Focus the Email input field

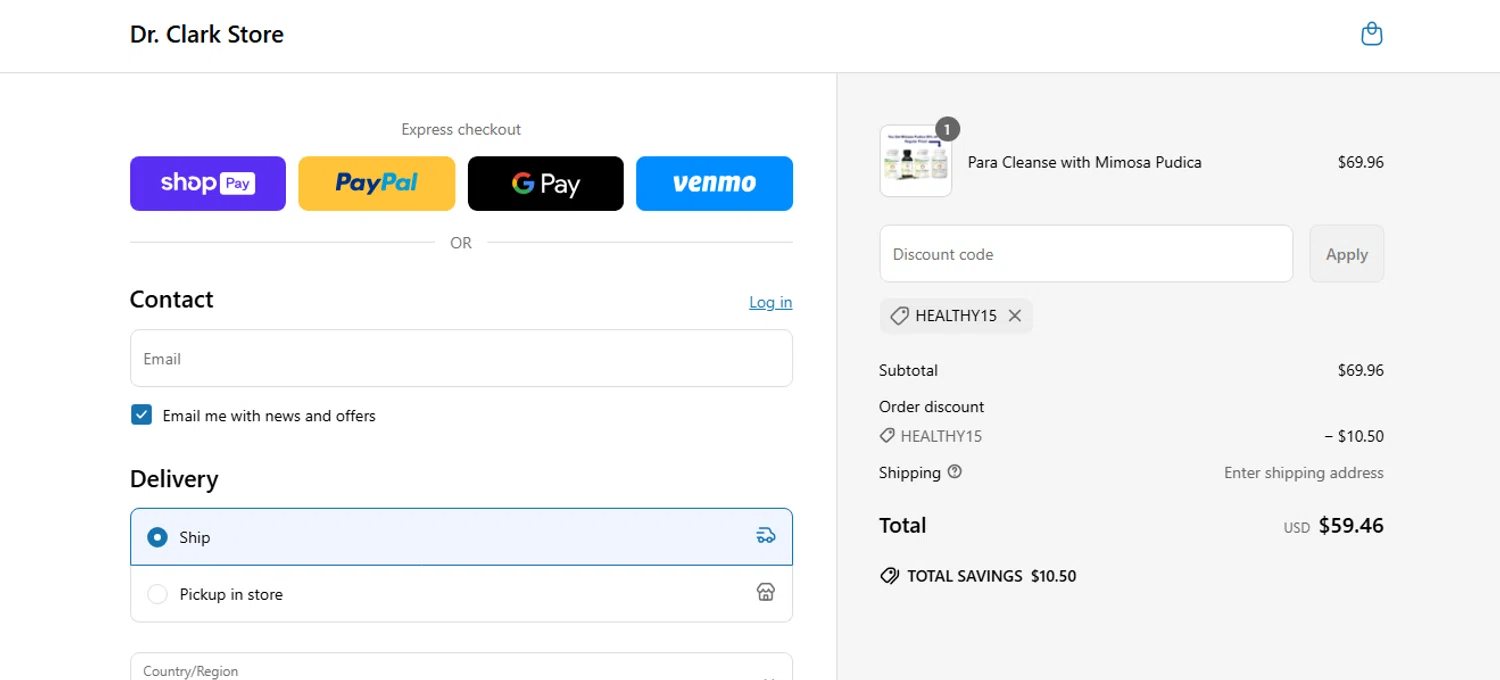461,358
